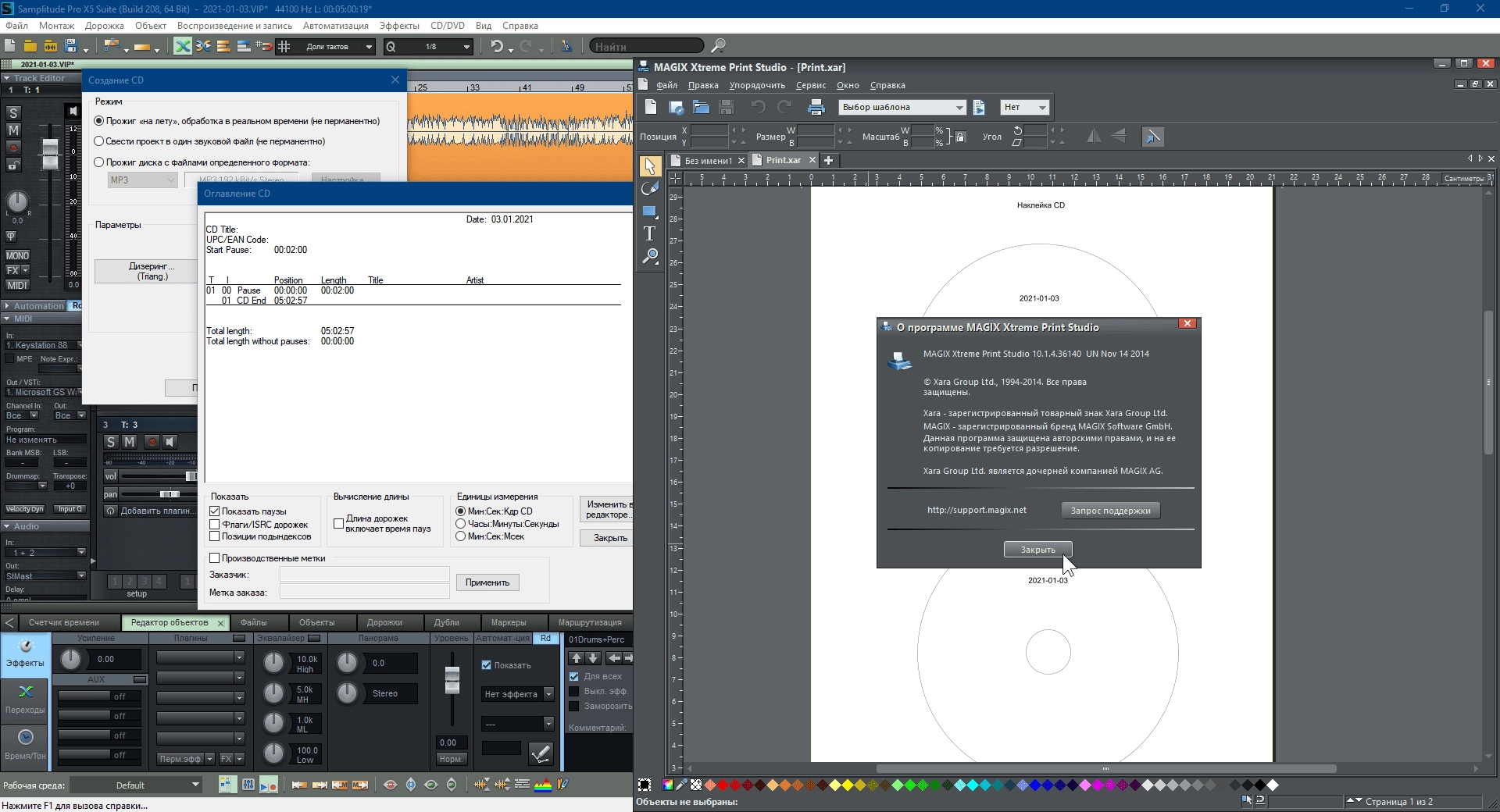Select burn on-the-fly real-time radio option
The width and height of the screenshot is (1500, 812).
point(99,121)
